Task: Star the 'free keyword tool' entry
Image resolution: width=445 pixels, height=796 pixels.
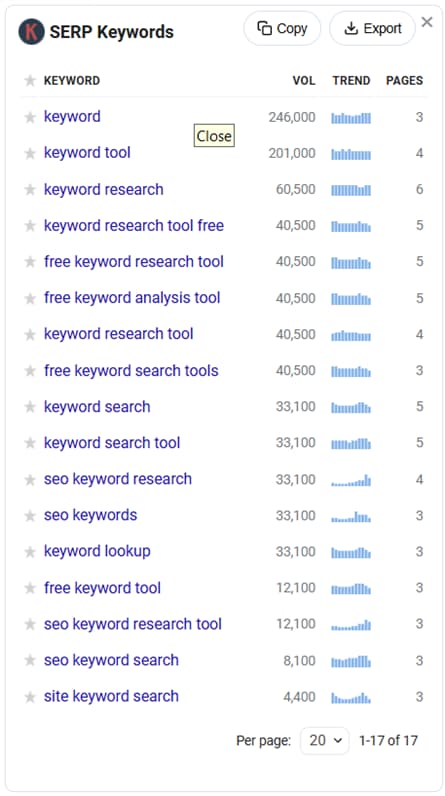Action: (30, 588)
